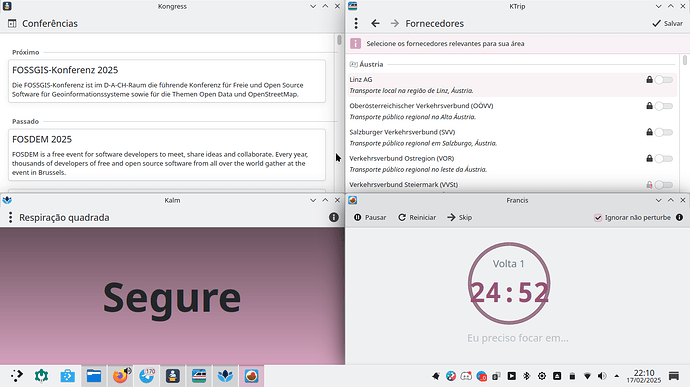Click the lock icon beside Linz AG
Image resolution: width=690 pixels, height=387 pixels.
coord(649,80)
